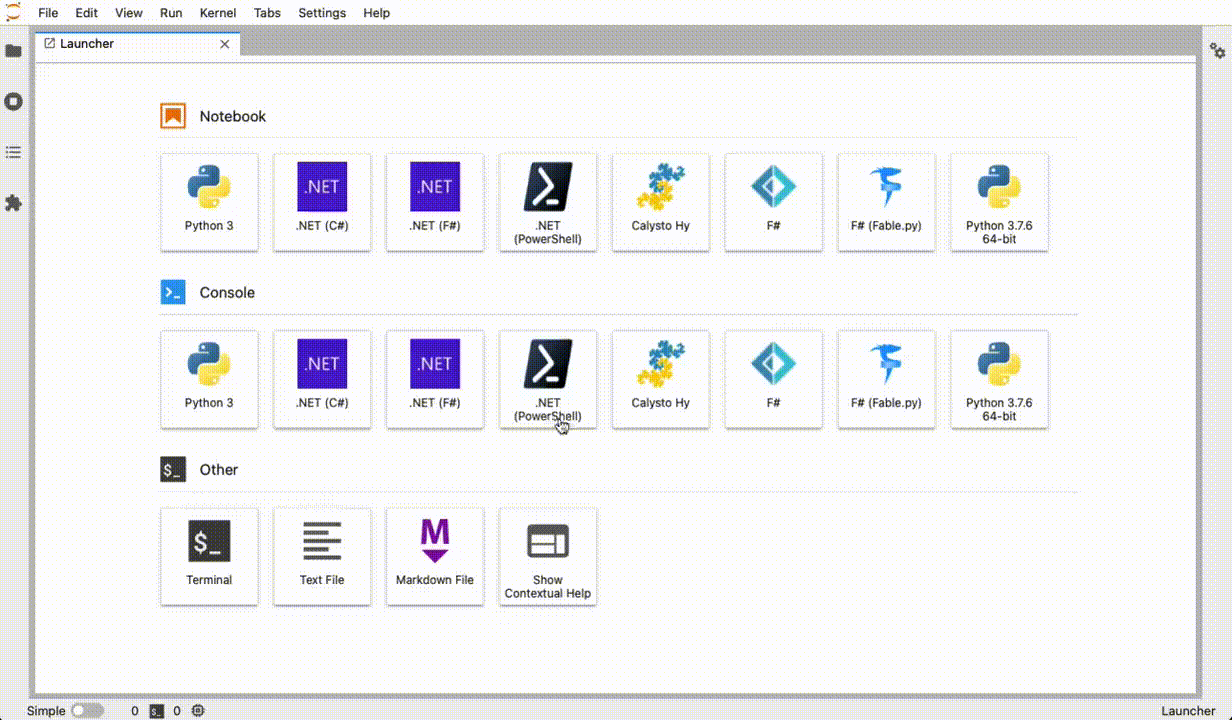This screenshot has height=720, width=1232.
Task: Open the File Browser sidebar
Action: pyautogui.click(x=13, y=51)
